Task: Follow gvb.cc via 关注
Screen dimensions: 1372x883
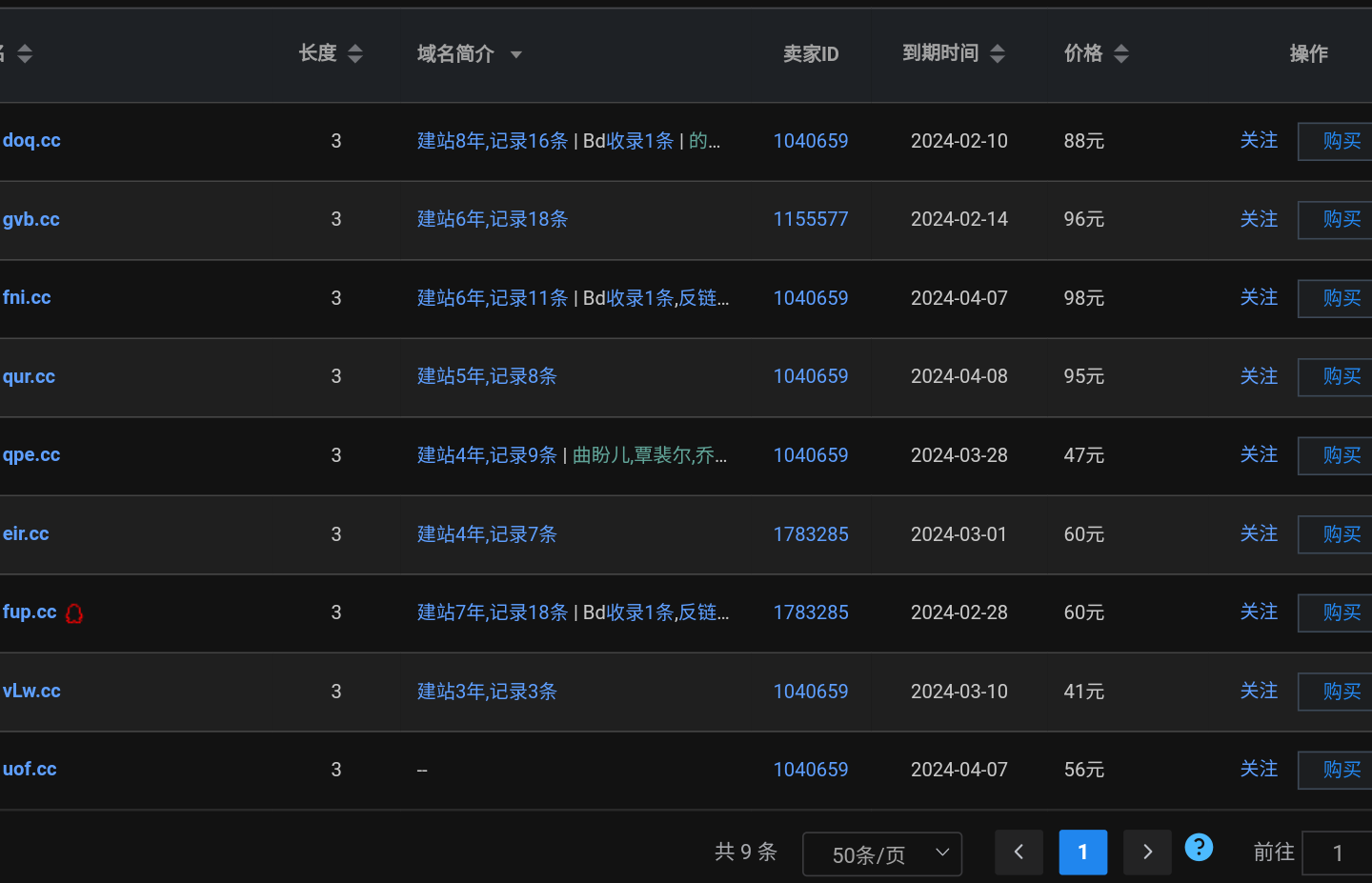Action: pos(1259,219)
